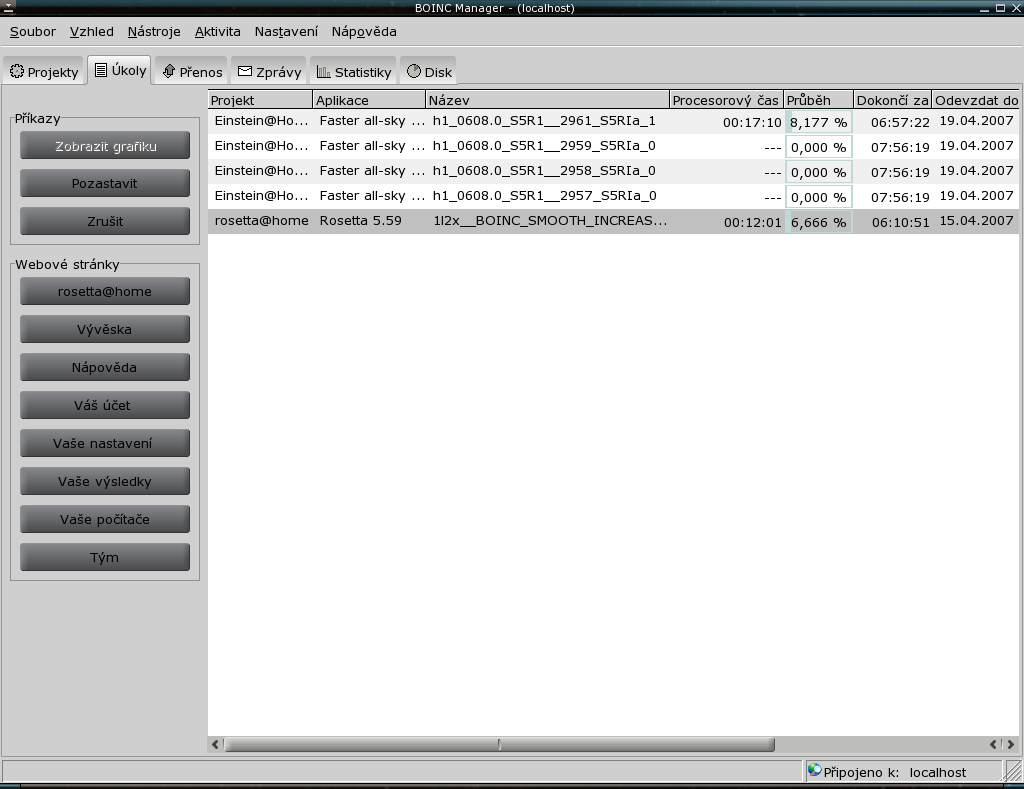Sort by the Dokončí za column header
1024x789 pixels.
pyautogui.click(x=893, y=100)
